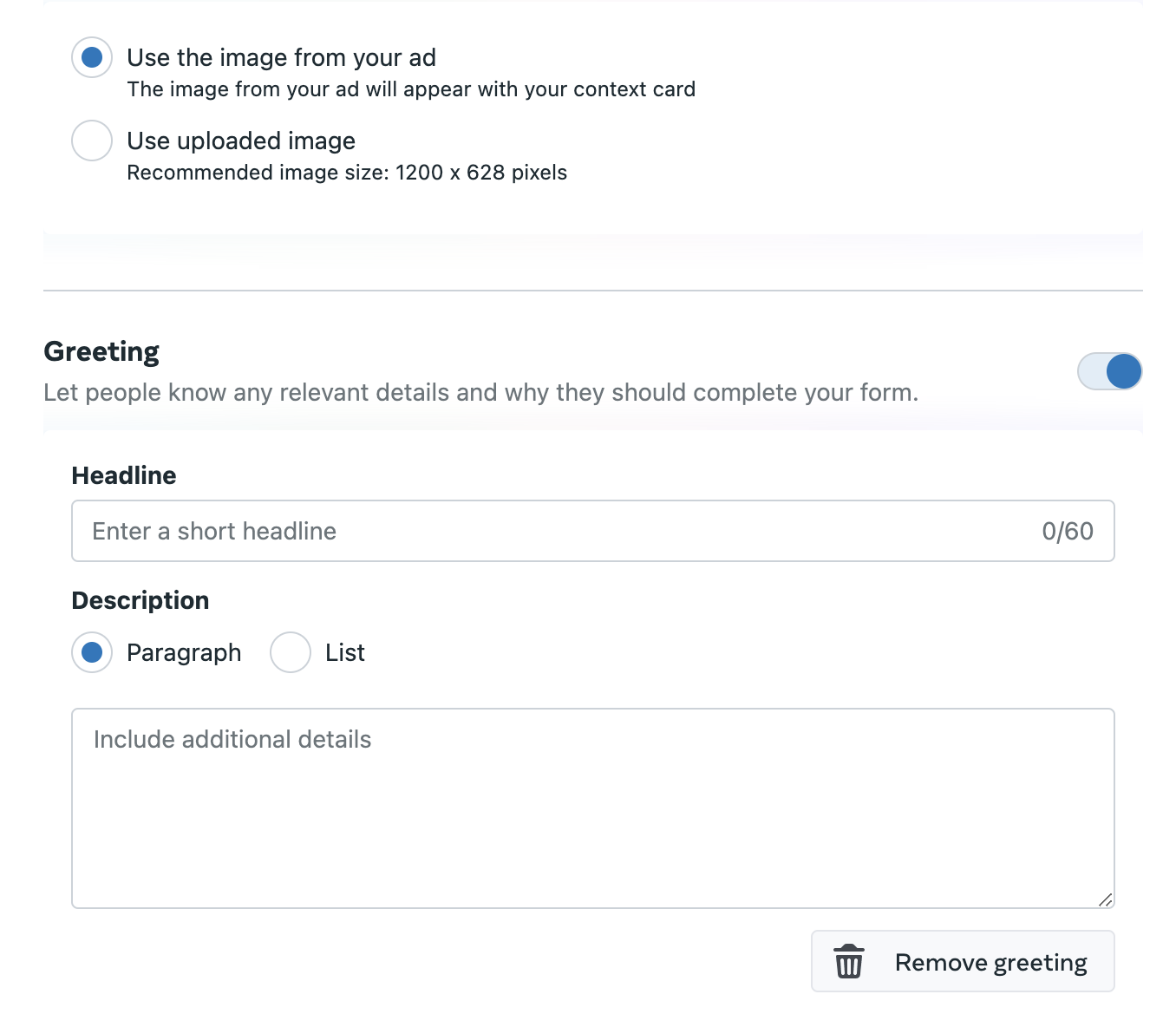Click the context card image subtitle text

click(411, 89)
